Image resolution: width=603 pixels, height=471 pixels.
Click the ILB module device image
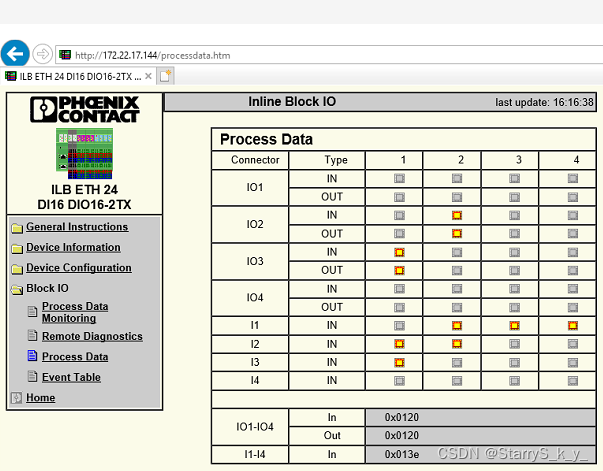click(x=85, y=153)
